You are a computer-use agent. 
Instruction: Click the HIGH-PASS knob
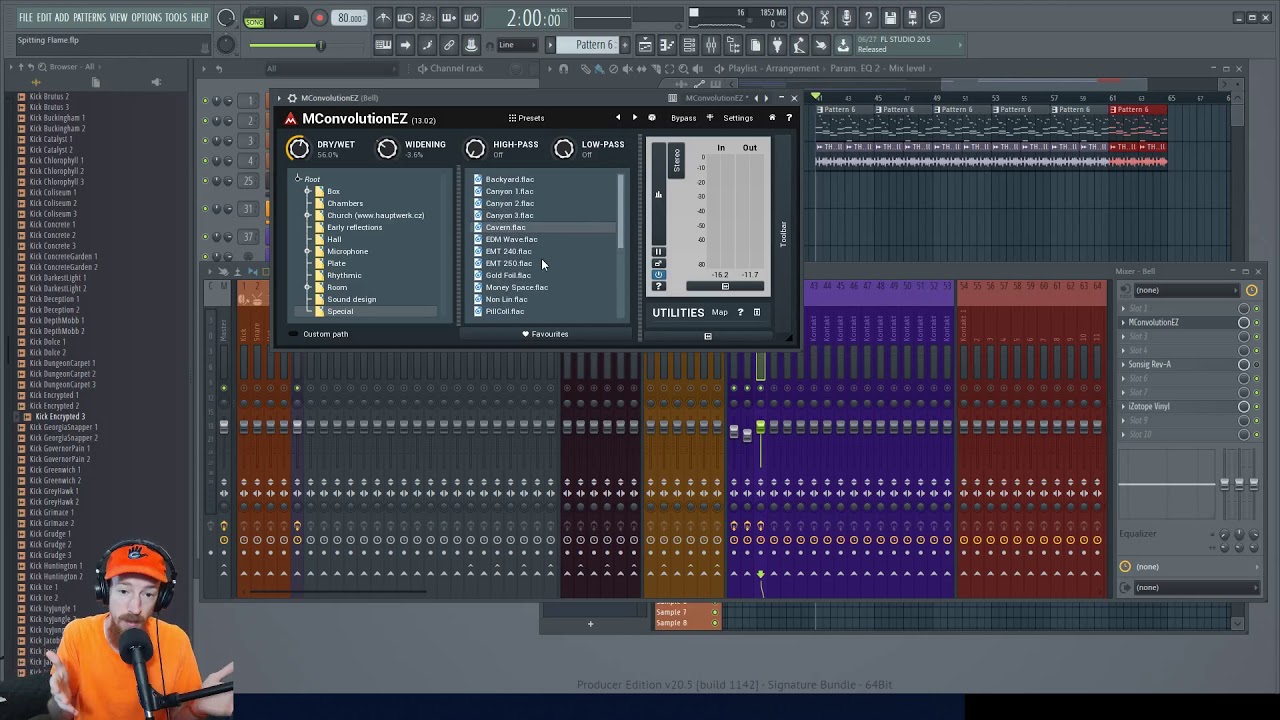pos(475,148)
